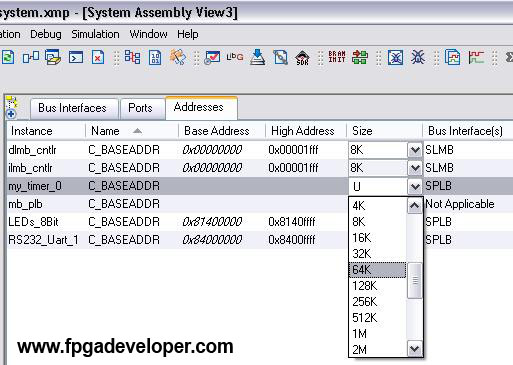Image resolution: width=513 pixels, height=365 pixels.
Task: Choose 2M from the size list
Action: click(x=378, y=350)
